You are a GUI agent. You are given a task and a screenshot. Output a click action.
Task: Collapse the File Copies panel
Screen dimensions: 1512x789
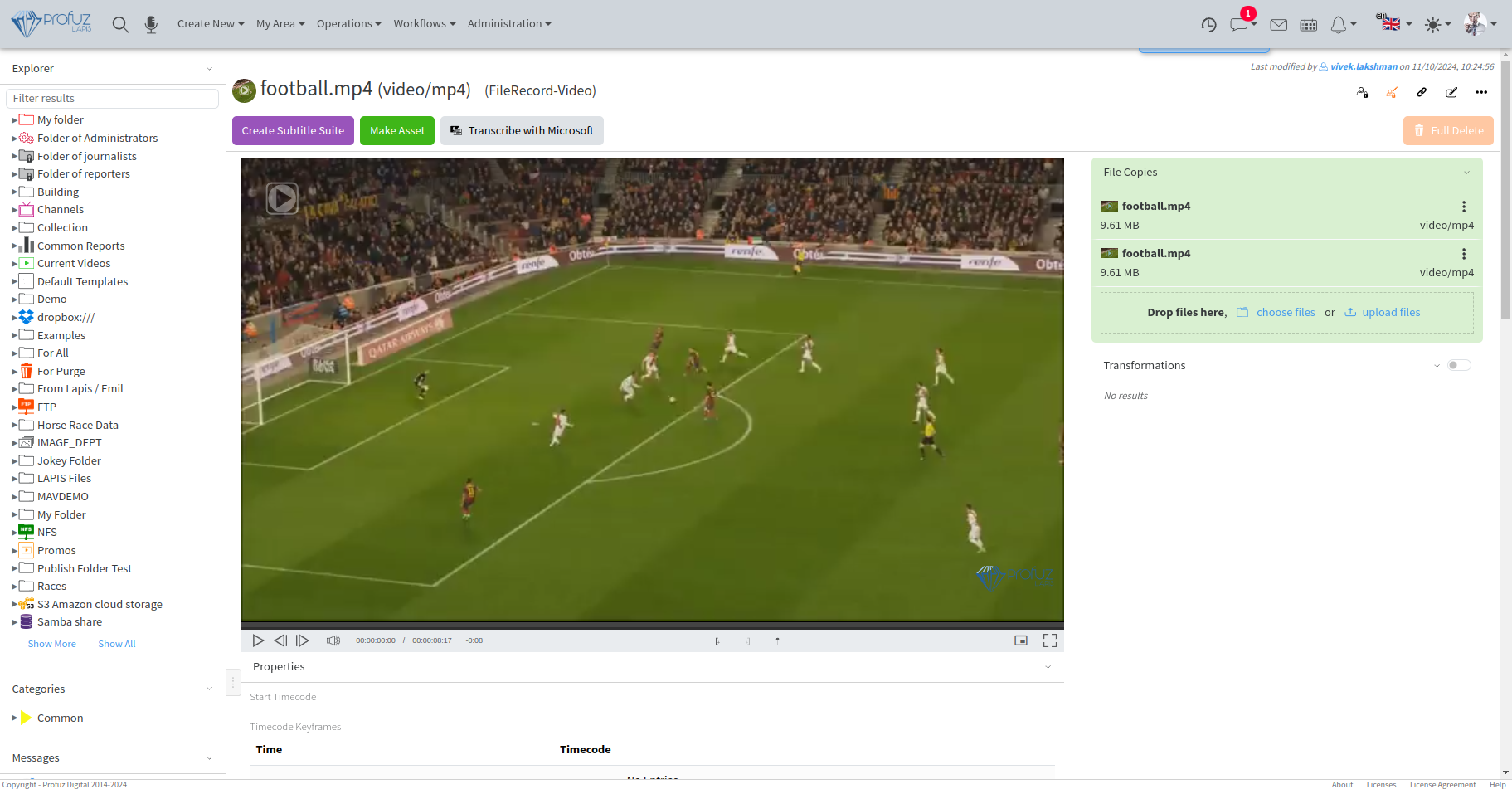click(1466, 173)
